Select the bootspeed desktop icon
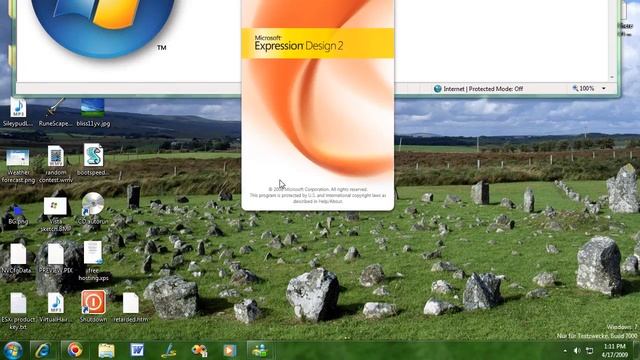Image resolution: width=640 pixels, height=360 pixels. [93, 160]
